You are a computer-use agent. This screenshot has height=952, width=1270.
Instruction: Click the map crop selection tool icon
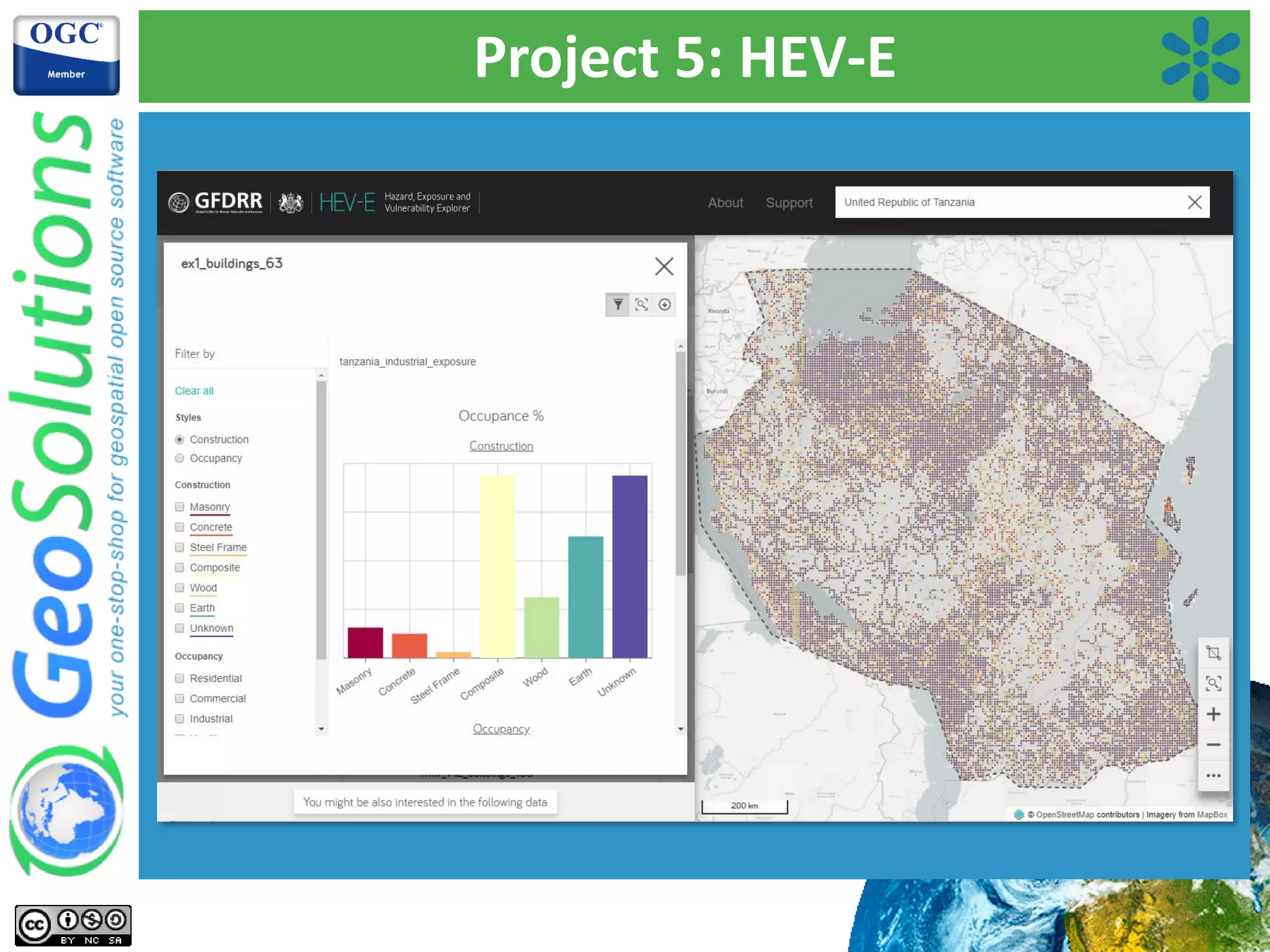click(x=1214, y=653)
